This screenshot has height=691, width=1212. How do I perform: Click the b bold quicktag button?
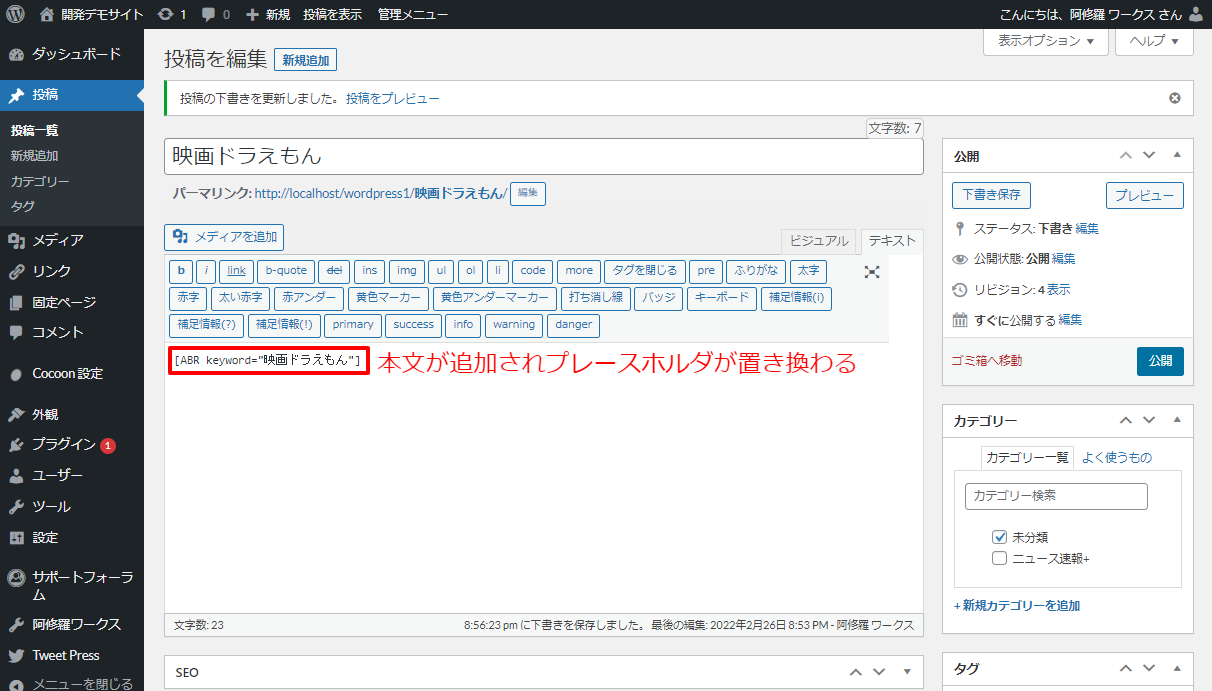pos(181,271)
